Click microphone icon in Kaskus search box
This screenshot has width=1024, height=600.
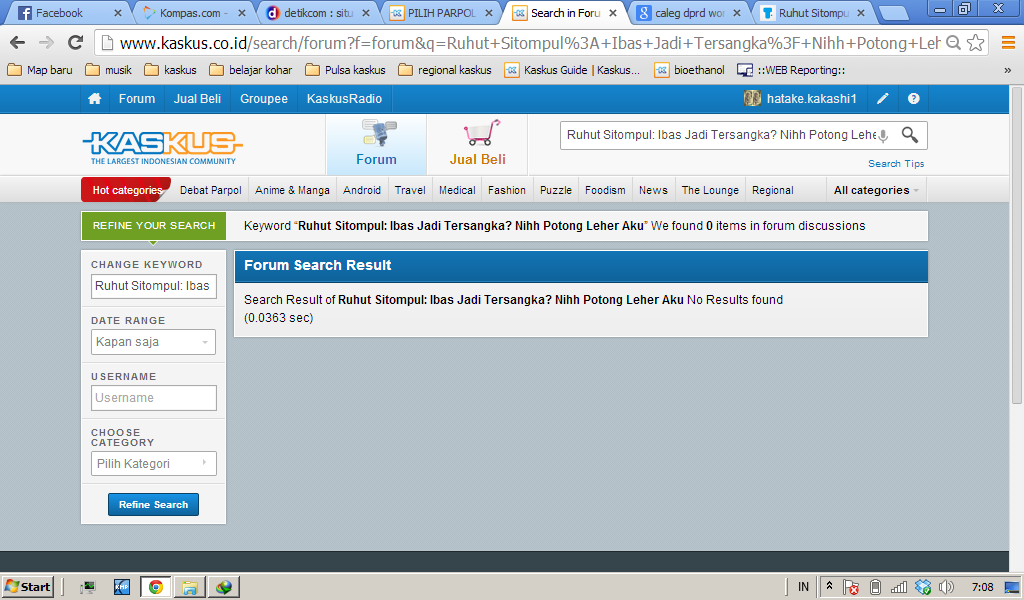click(x=883, y=135)
